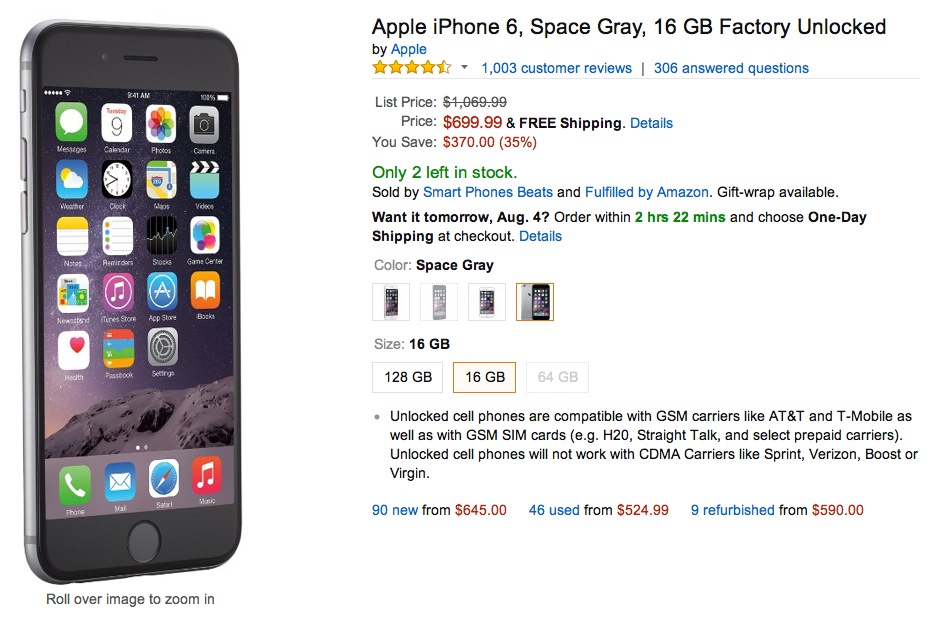The width and height of the screenshot is (936, 642).
Task: Visit the Apple brand link
Action: coord(408,49)
